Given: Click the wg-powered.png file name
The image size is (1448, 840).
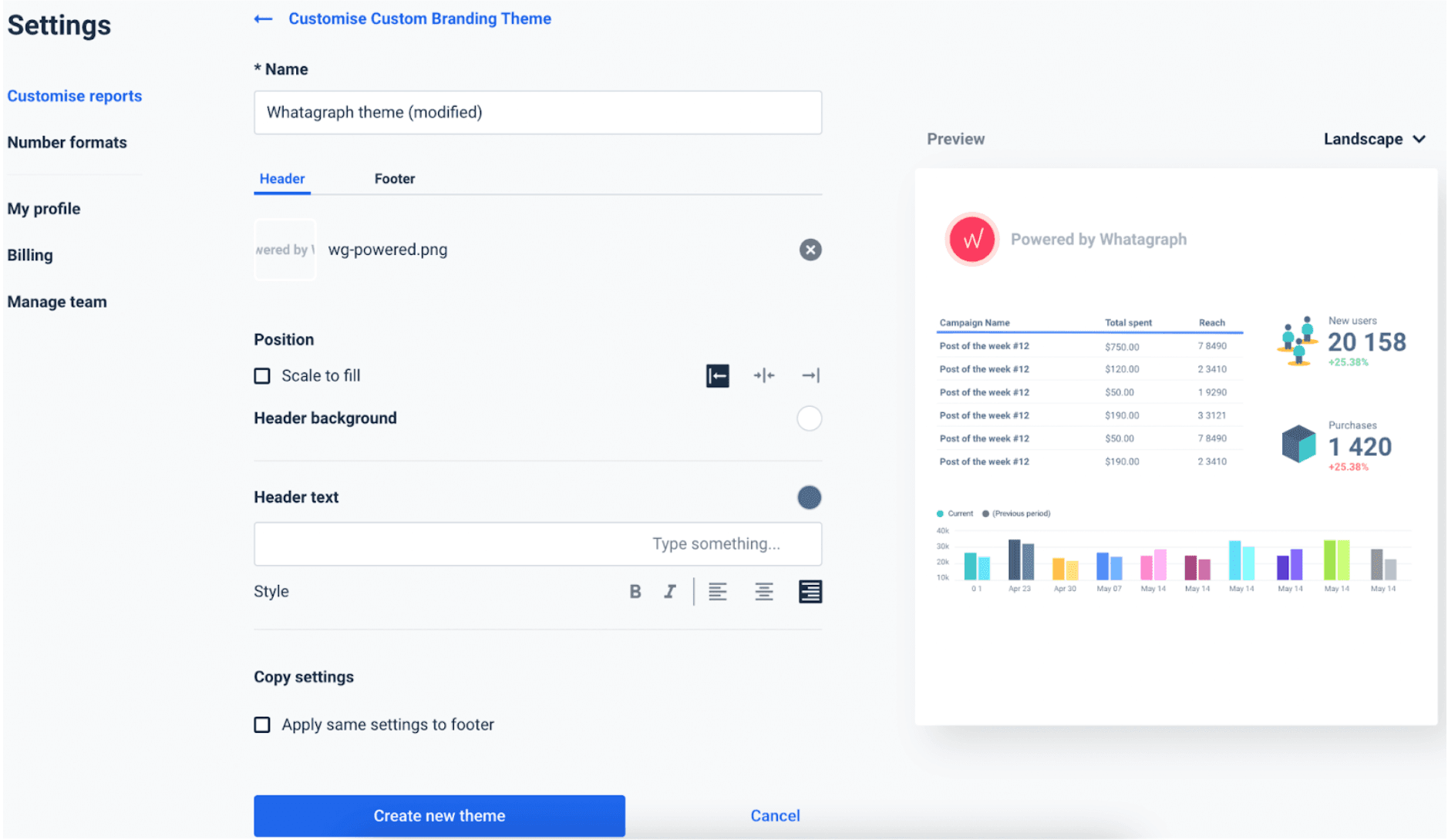Looking at the screenshot, I should click(x=387, y=250).
